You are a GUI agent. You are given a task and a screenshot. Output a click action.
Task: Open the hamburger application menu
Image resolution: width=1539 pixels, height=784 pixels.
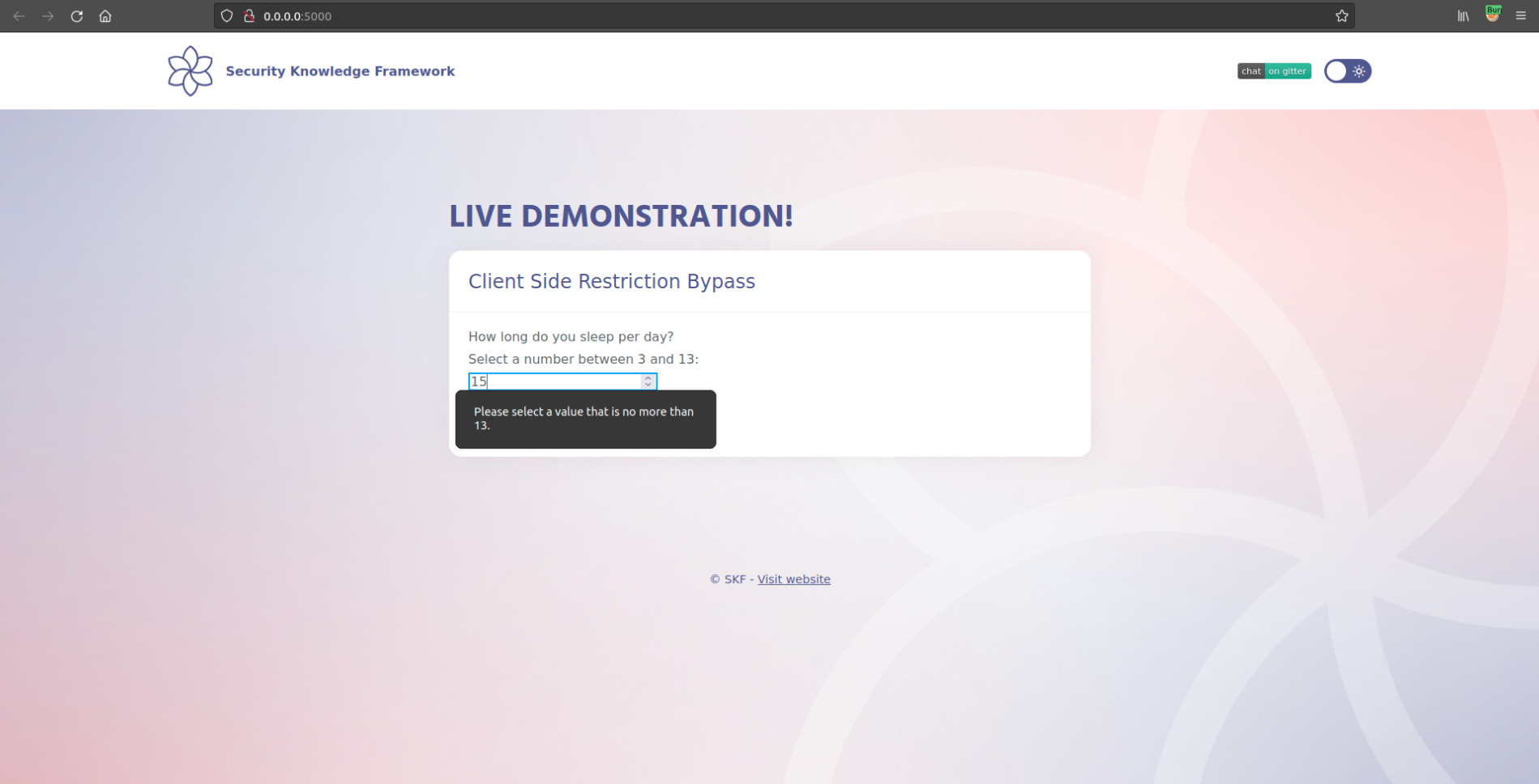click(1521, 16)
